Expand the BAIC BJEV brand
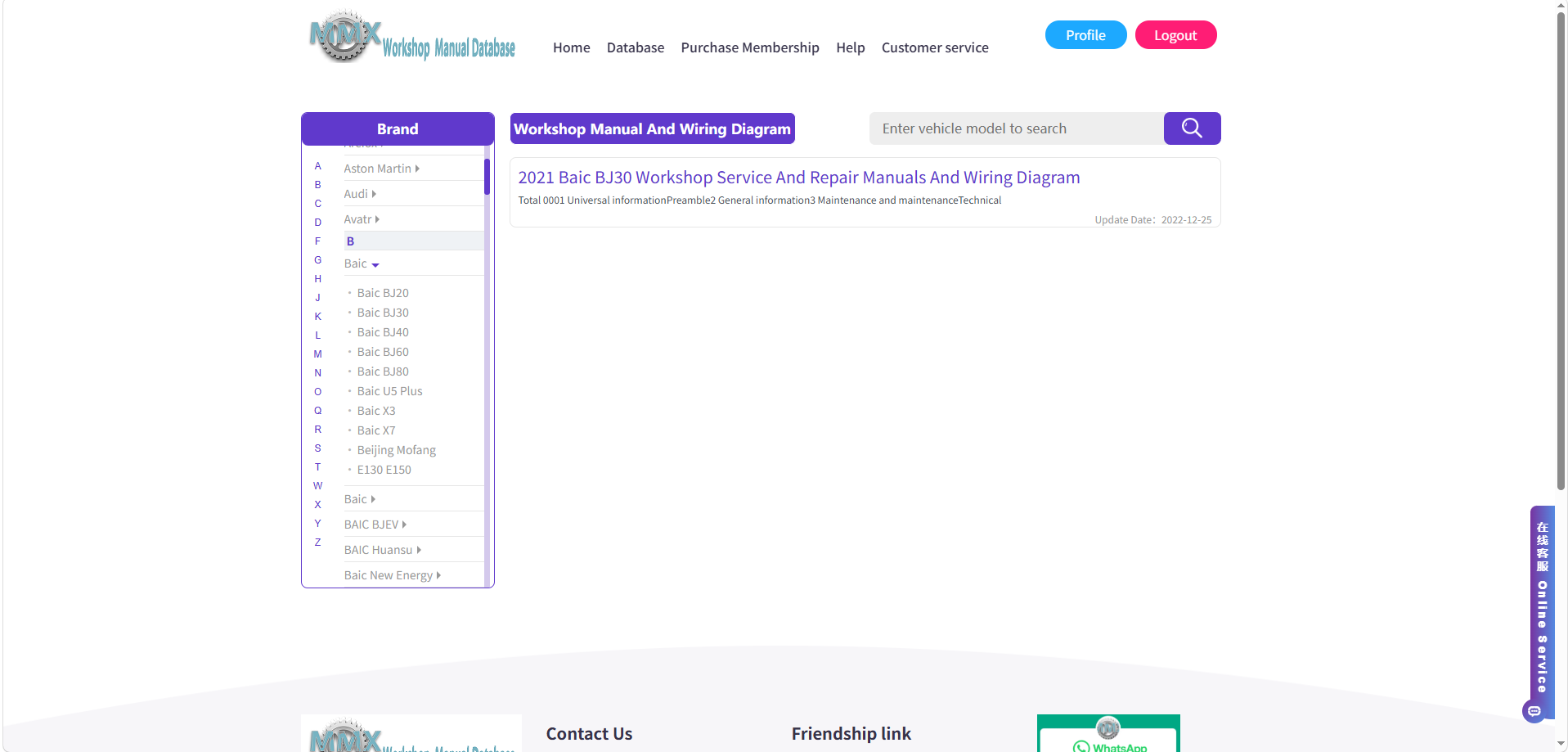Screen dimensions: 1568x752 coord(375,525)
